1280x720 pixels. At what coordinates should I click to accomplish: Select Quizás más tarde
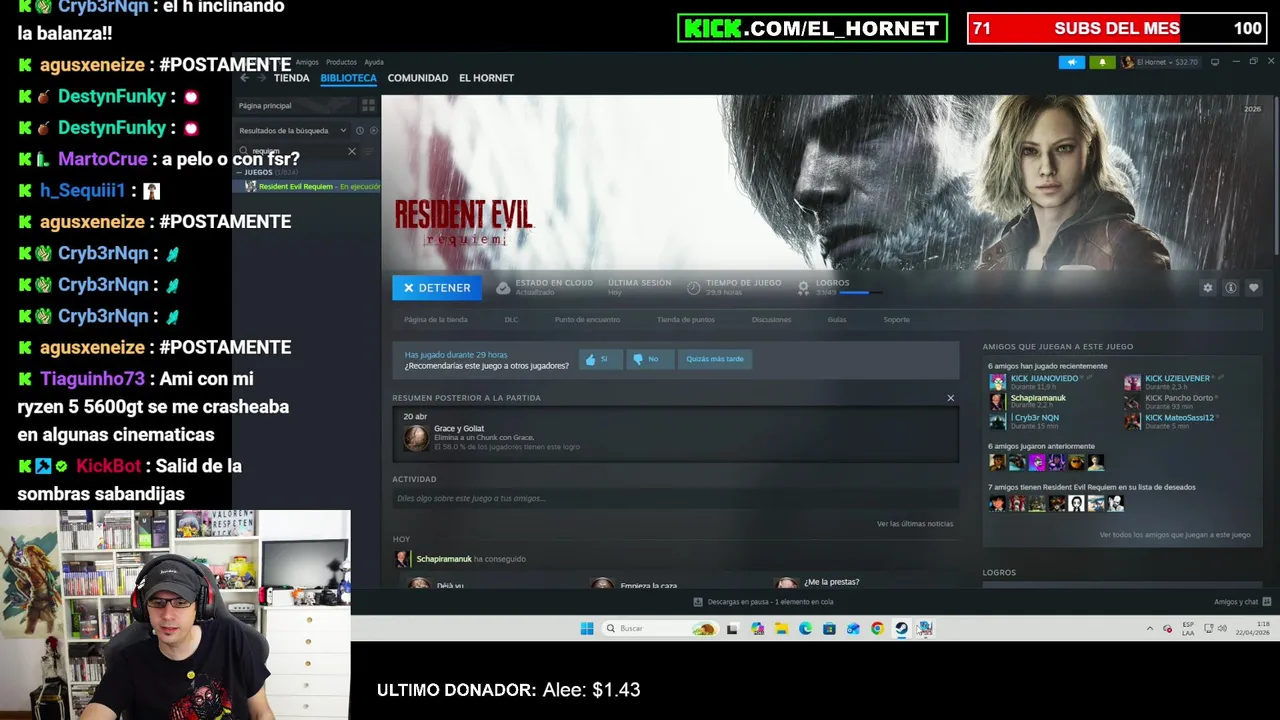[714, 359]
